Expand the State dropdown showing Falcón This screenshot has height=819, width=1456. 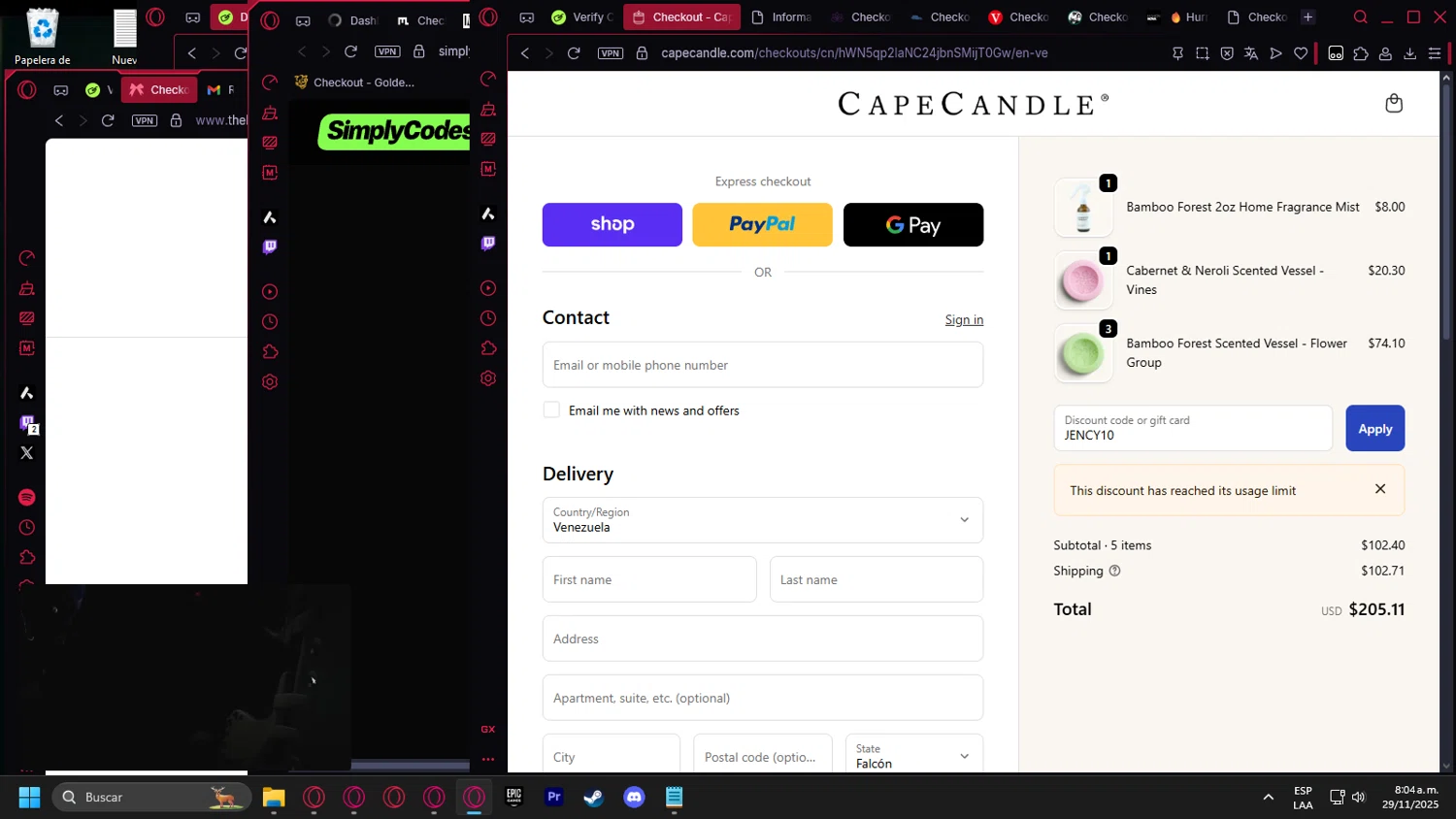click(x=914, y=756)
